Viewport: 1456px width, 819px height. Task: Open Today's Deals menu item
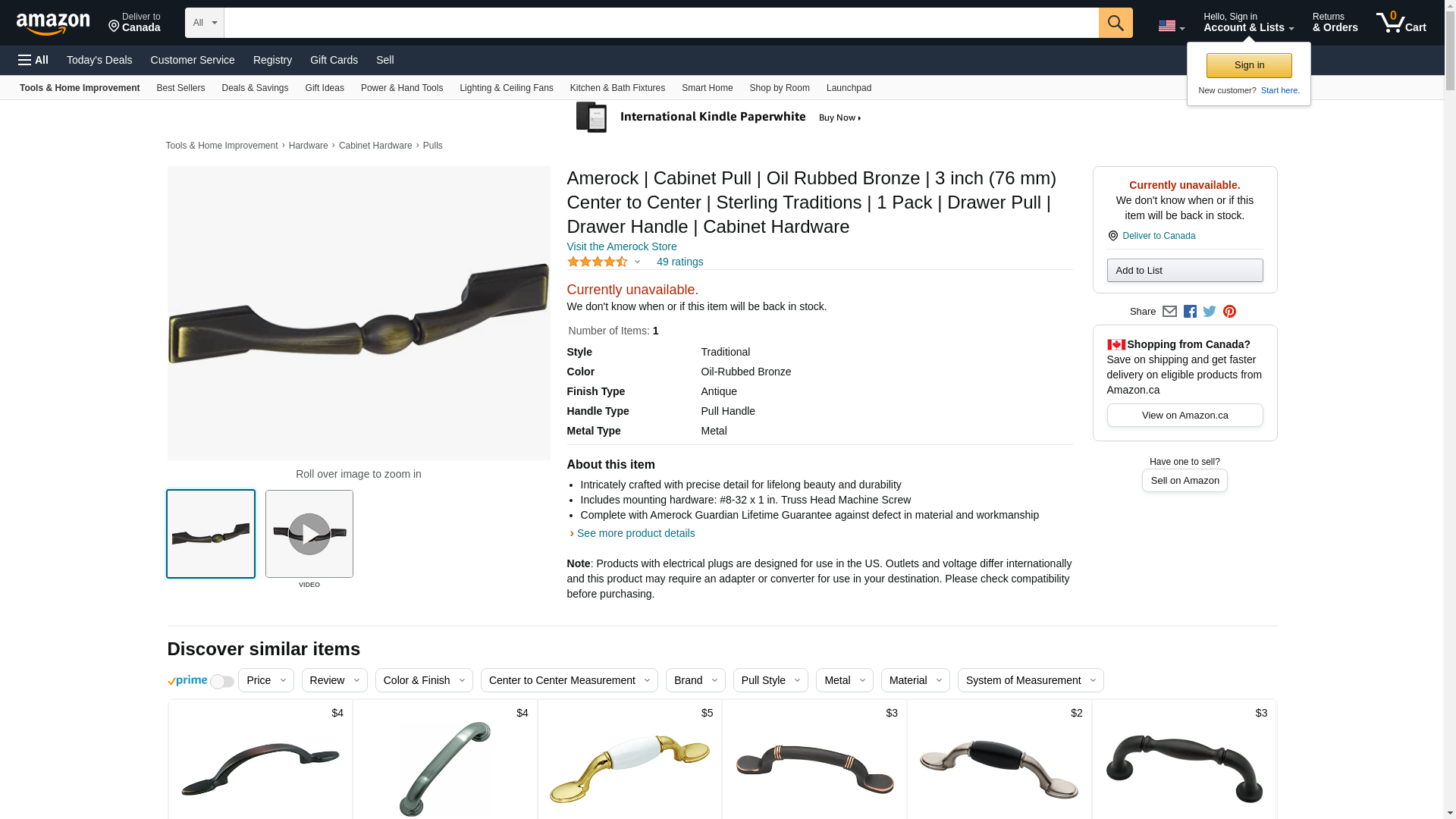[99, 60]
